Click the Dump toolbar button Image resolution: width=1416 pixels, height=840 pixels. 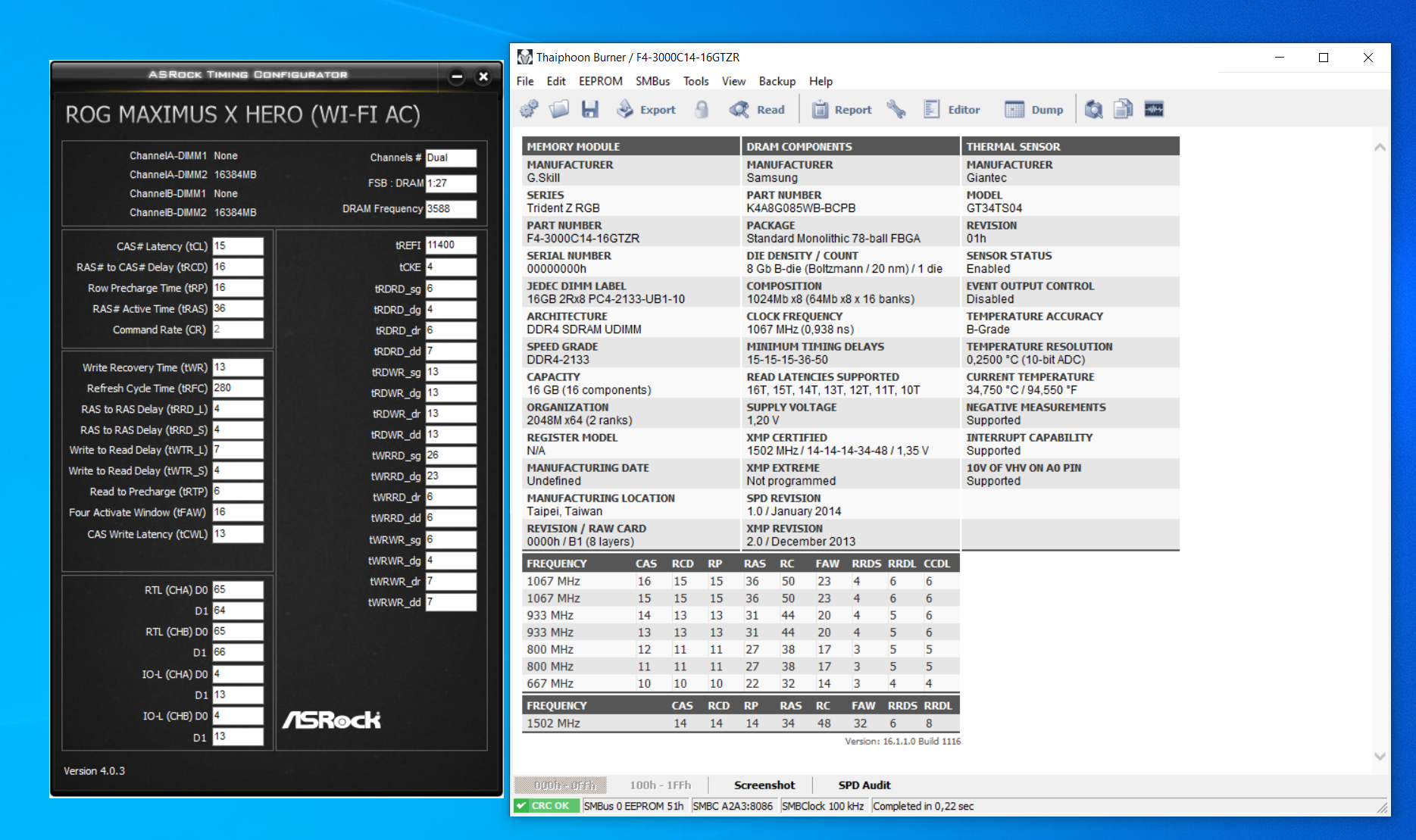(x=1034, y=110)
